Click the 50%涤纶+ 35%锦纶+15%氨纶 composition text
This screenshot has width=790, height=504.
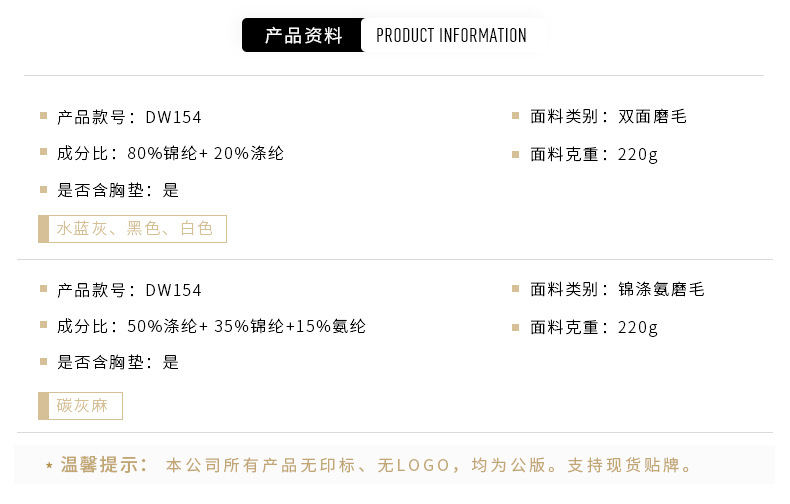point(246,327)
